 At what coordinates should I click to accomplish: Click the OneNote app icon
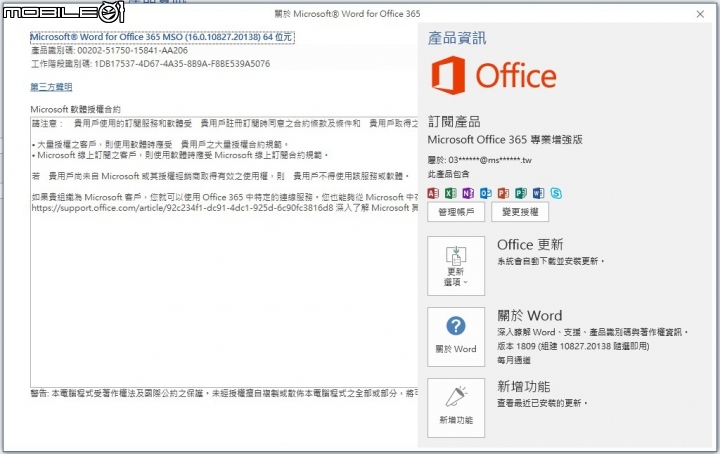pos(468,193)
